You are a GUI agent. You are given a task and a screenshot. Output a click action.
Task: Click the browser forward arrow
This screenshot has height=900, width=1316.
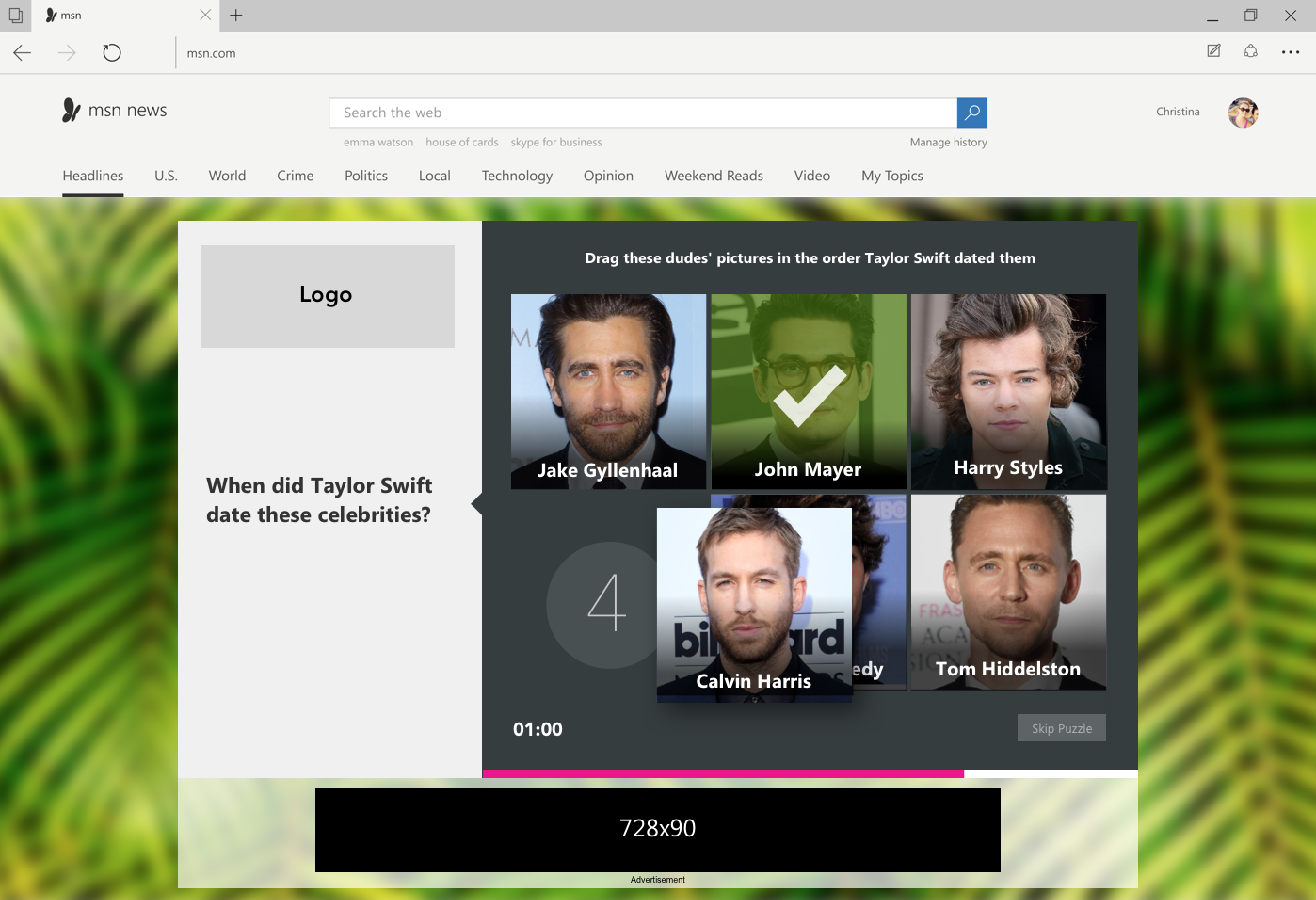click(67, 53)
